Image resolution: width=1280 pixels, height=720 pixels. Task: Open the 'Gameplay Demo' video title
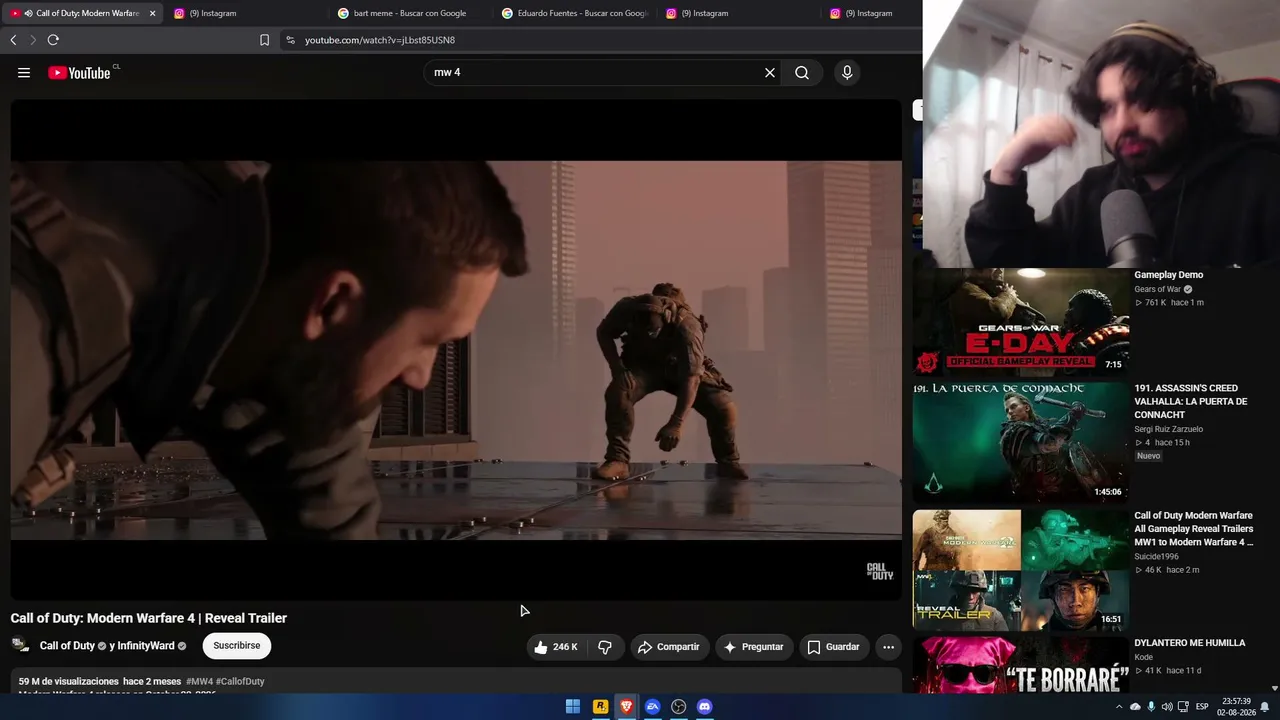pos(1168,275)
